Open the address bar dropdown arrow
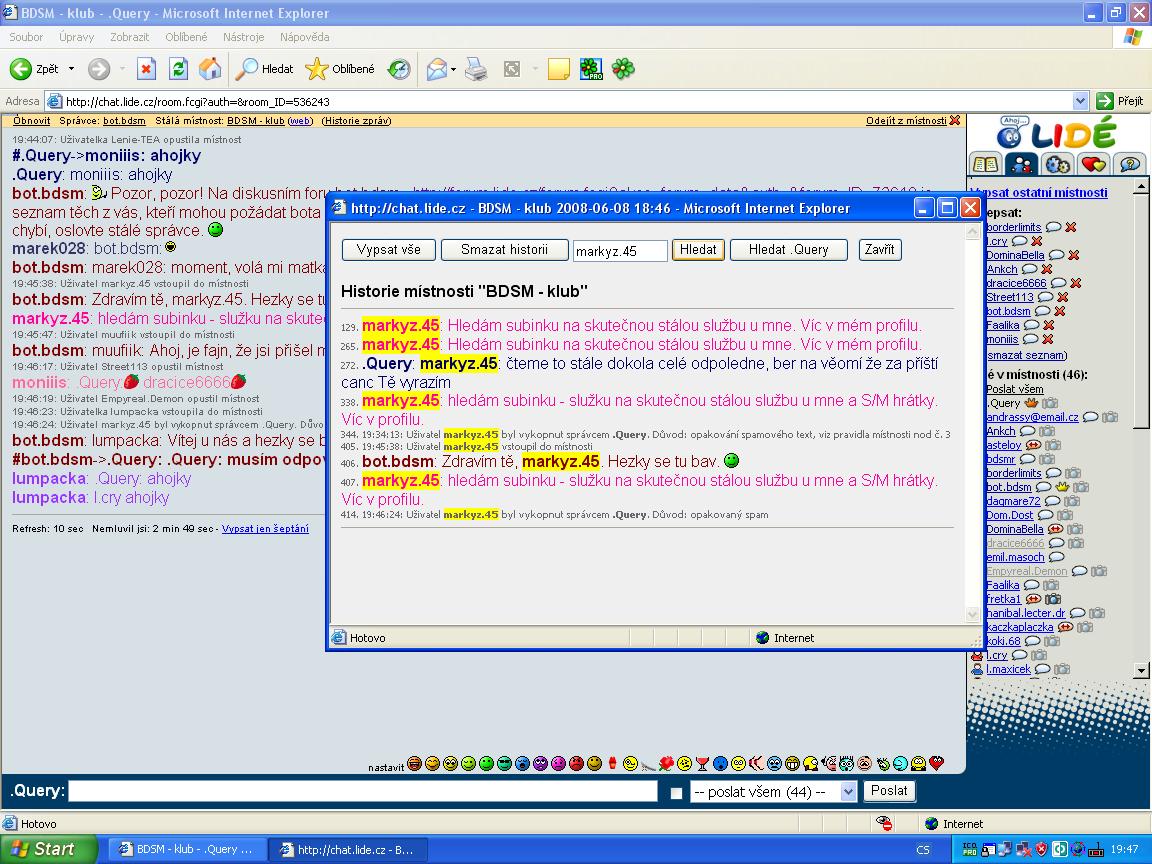This screenshot has height=864, width=1152. point(1080,101)
